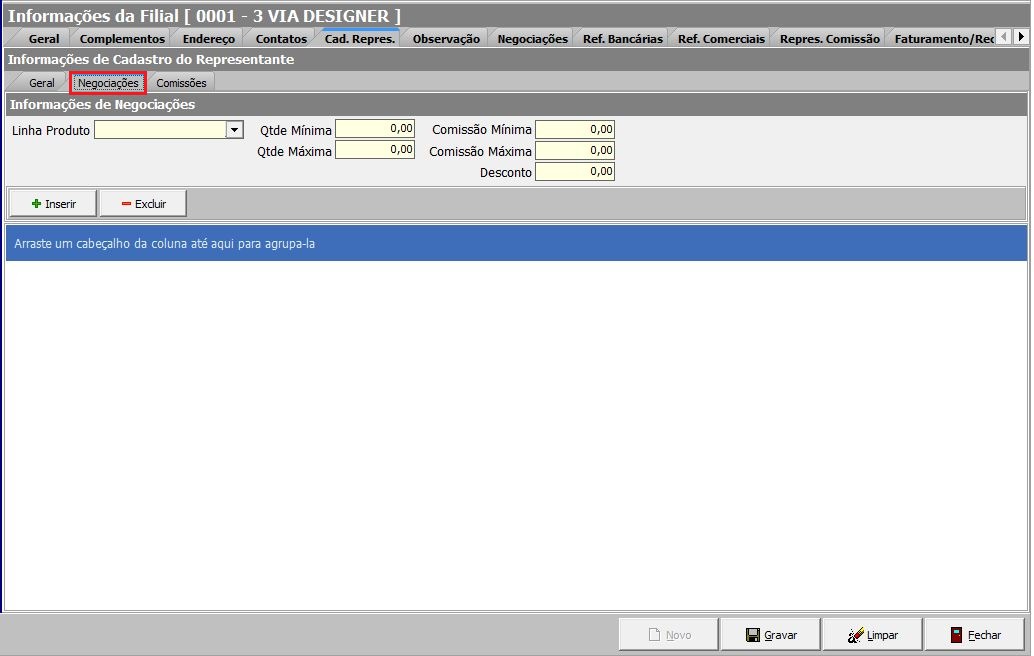
Task: Select the Contatos tab
Action: click(x=281, y=39)
